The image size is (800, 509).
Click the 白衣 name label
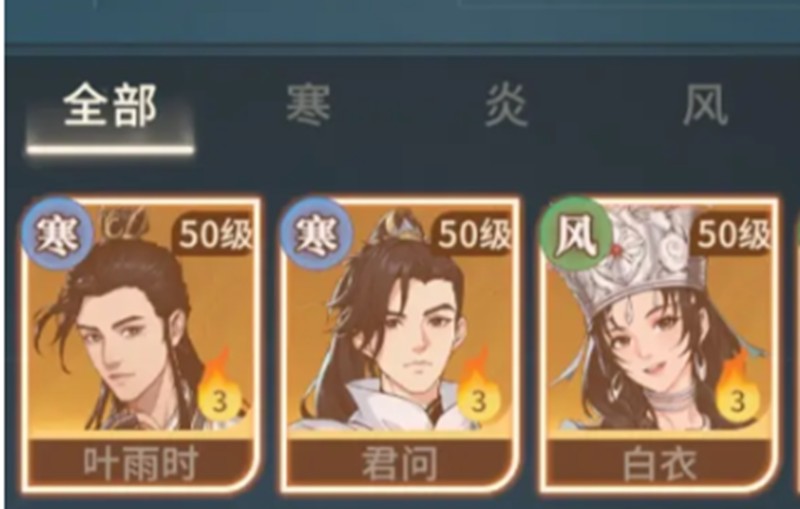659,464
